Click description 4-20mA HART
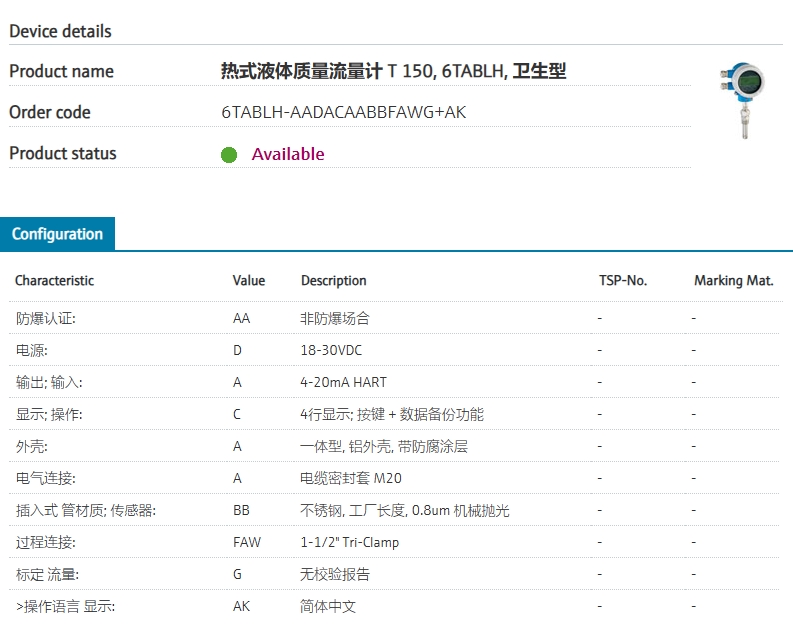Screen dimensions: 793x632 tap(343, 382)
